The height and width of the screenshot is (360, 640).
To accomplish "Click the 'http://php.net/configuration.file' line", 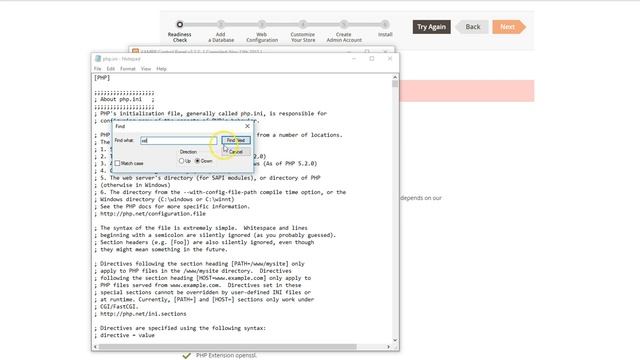I will (x=150, y=213).
